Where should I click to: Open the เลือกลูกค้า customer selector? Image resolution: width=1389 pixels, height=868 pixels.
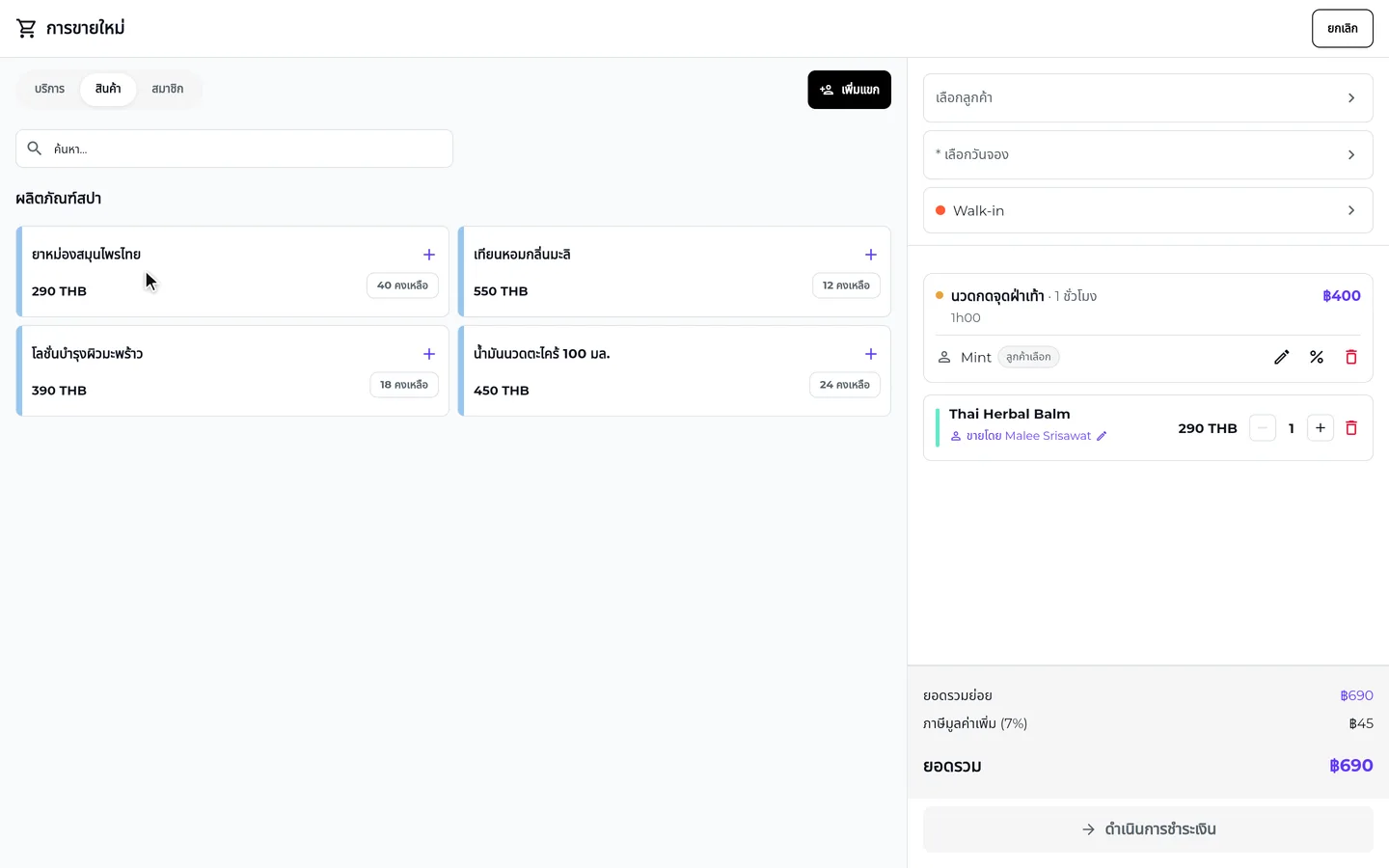click(1148, 97)
